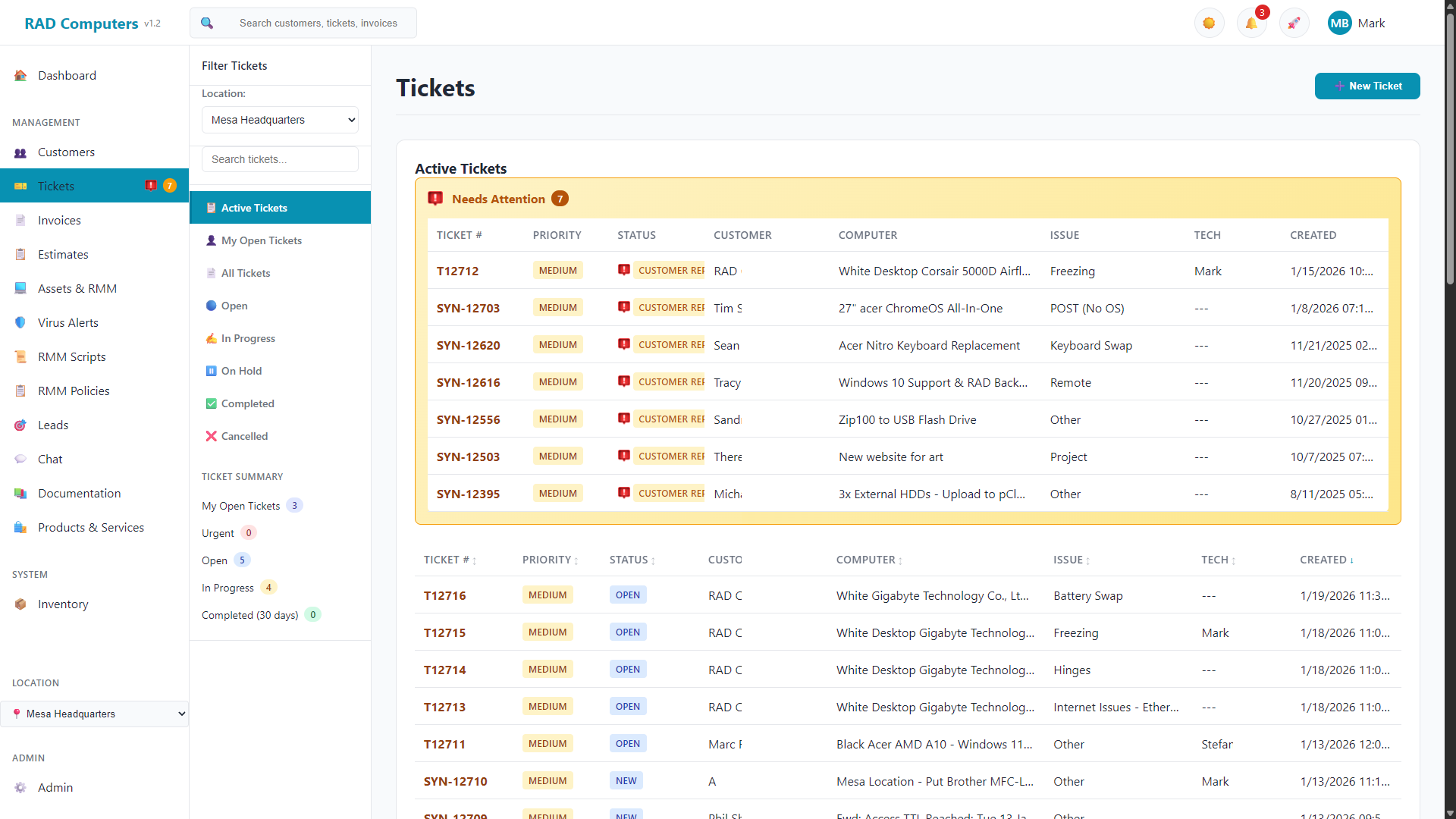Show only Cancelled tickets
The image size is (1456, 819).
(x=244, y=436)
